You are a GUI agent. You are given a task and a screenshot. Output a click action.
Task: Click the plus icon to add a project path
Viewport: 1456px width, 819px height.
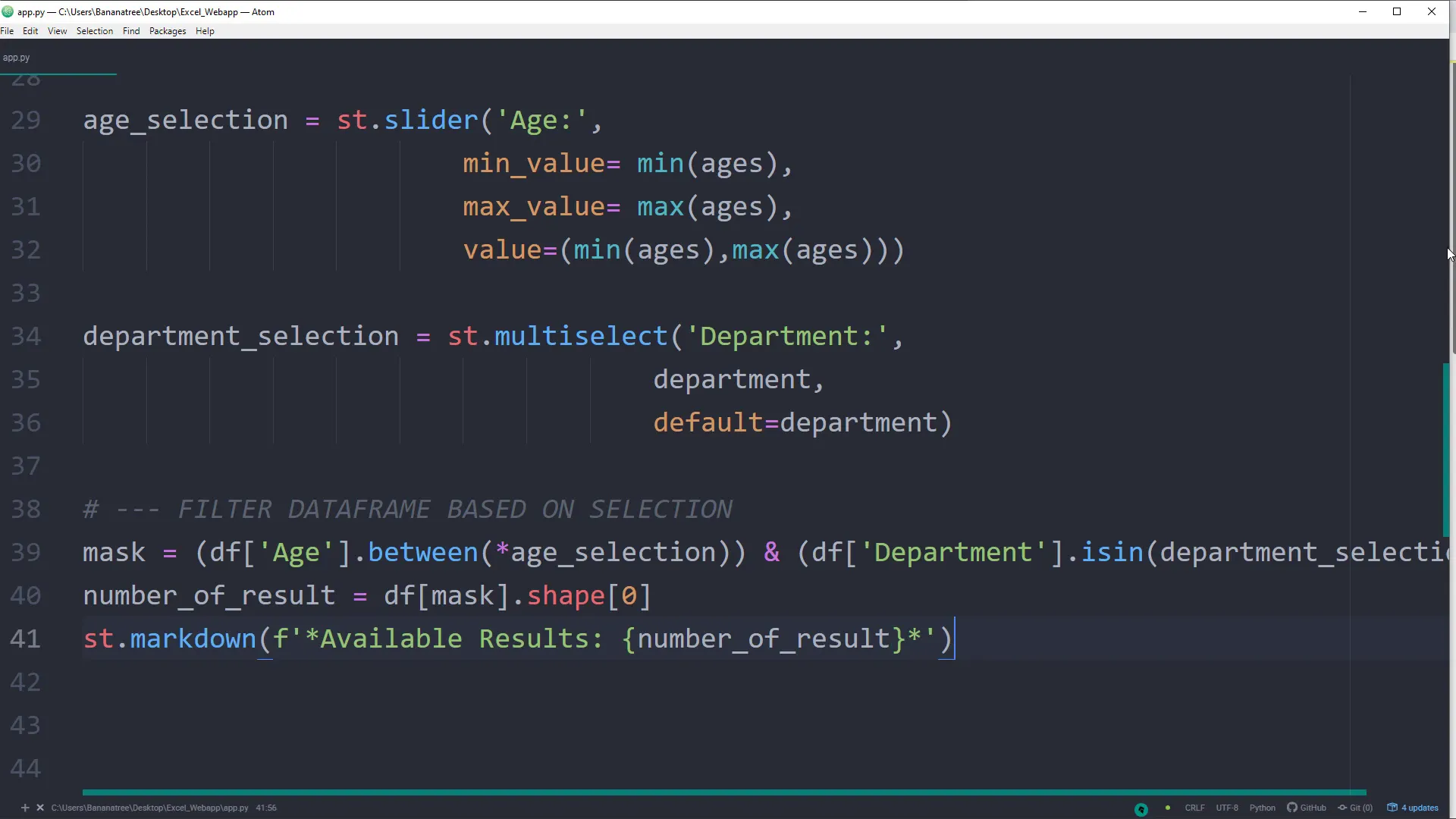coord(24,808)
